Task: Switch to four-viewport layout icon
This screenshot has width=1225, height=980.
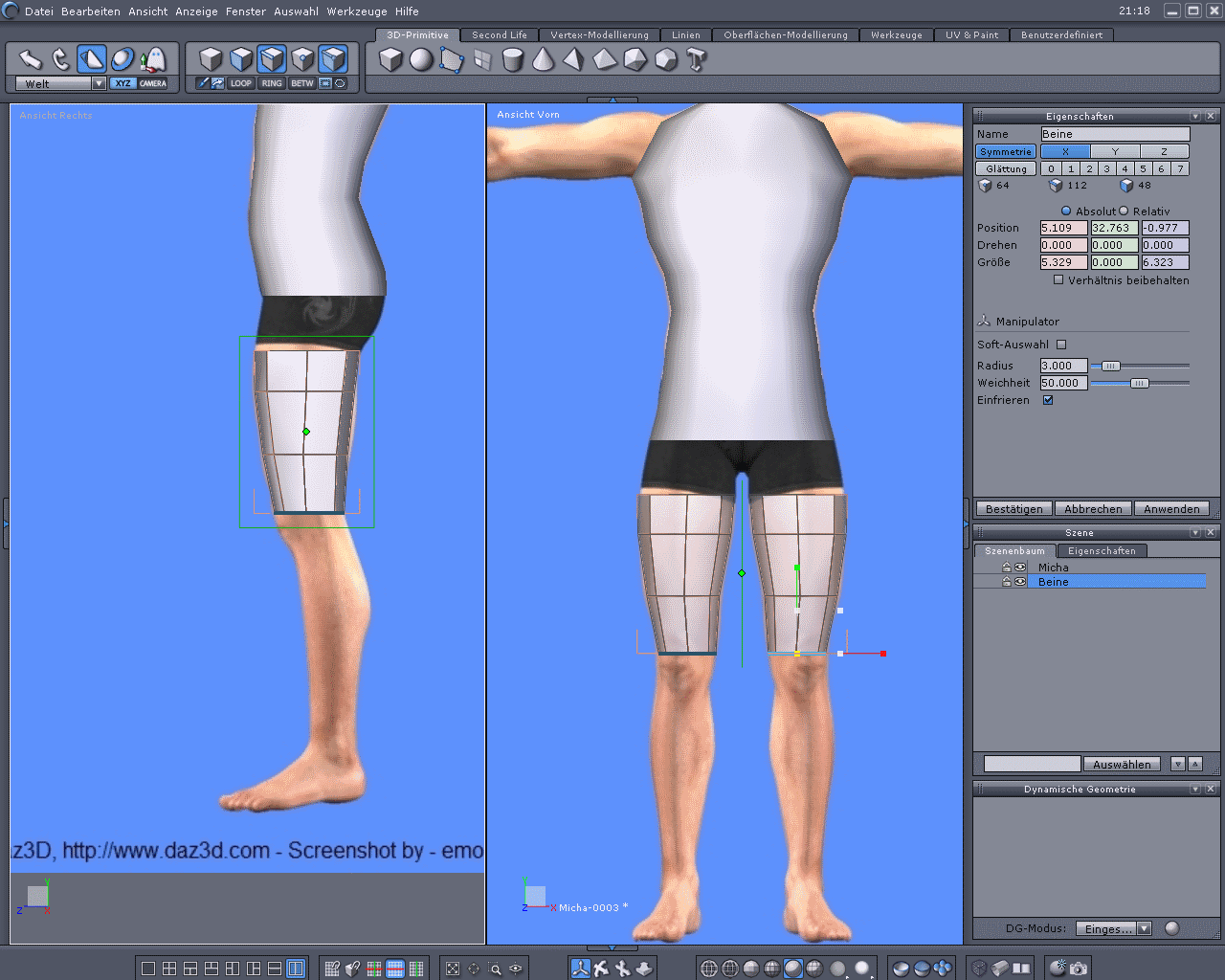Action: point(169,969)
